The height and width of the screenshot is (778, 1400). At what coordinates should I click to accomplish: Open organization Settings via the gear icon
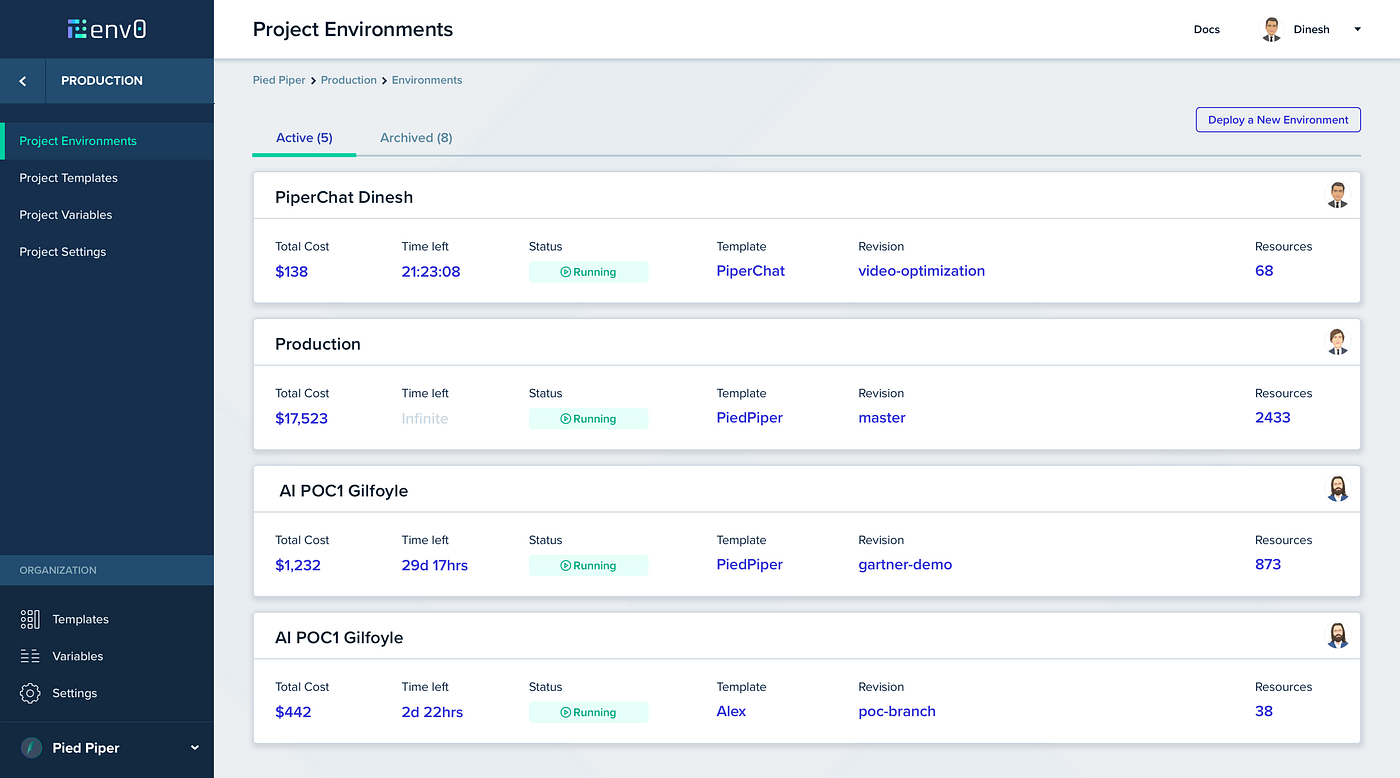coord(30,693)
